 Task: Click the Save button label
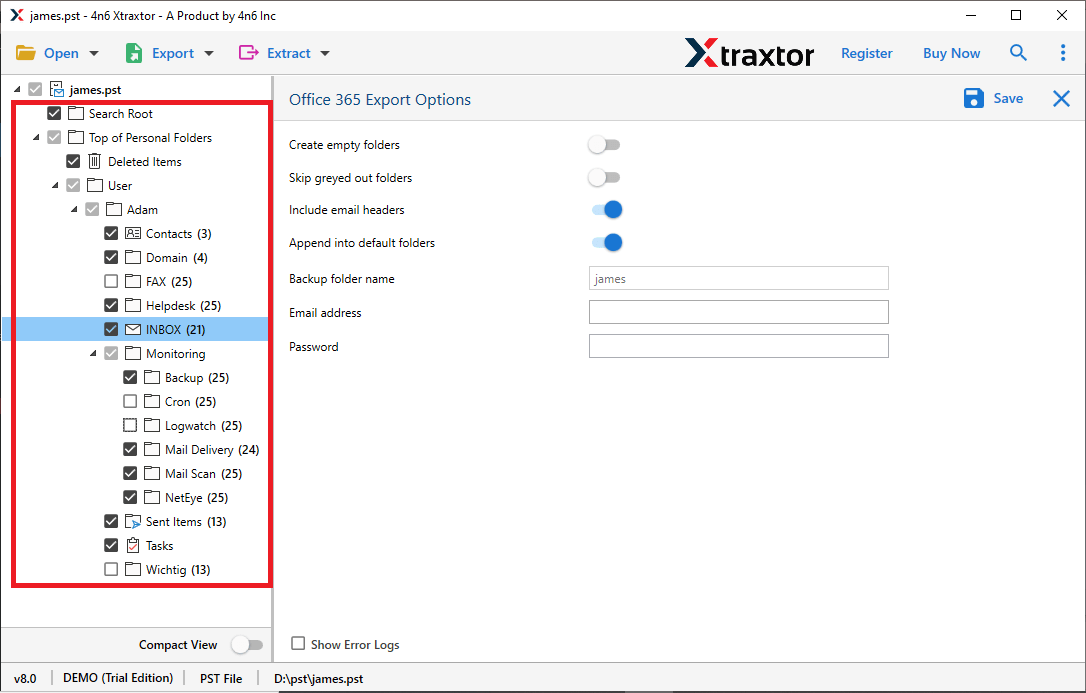[1008, 98]
